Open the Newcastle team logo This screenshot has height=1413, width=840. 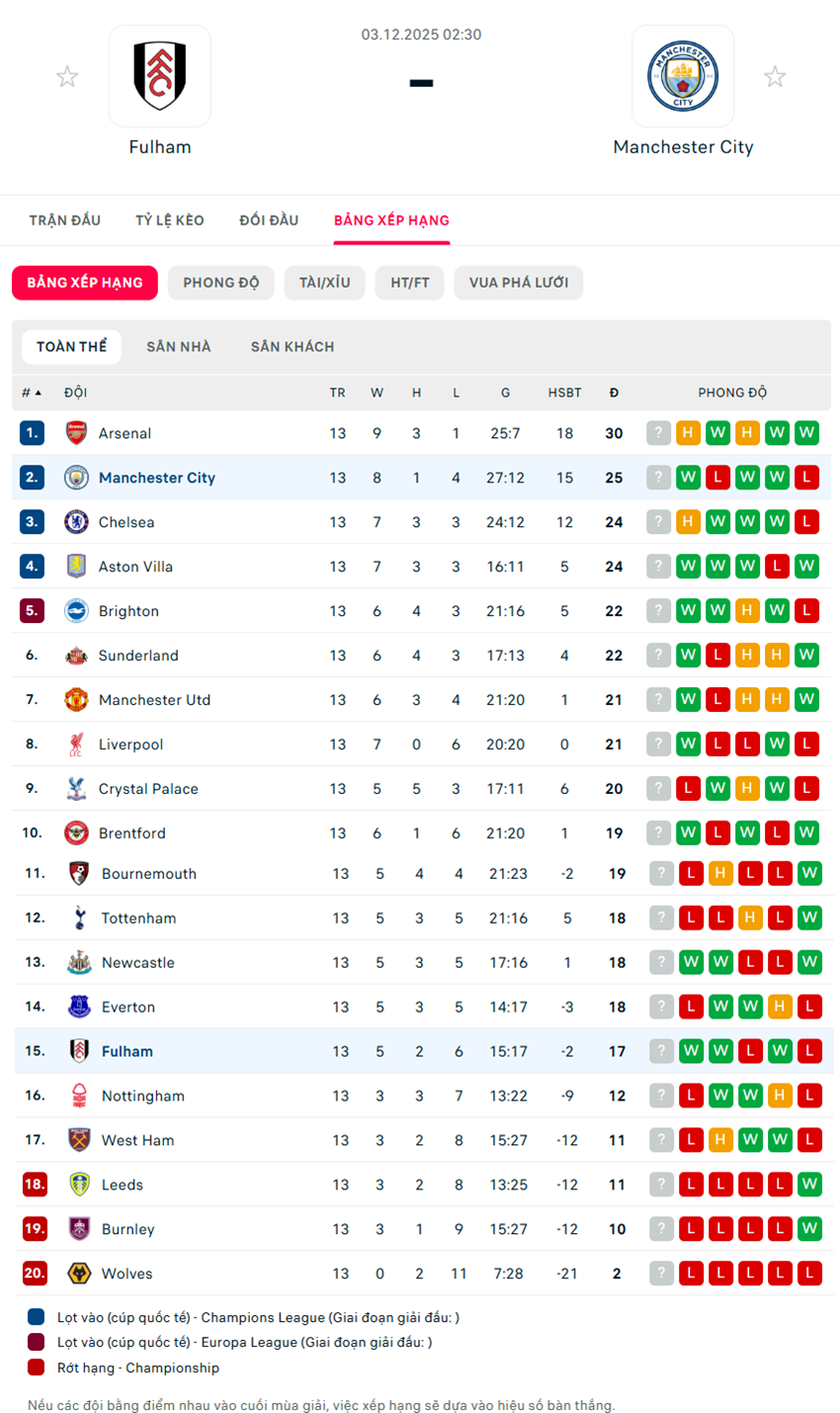pyautogui.click(x=79, y=962)
